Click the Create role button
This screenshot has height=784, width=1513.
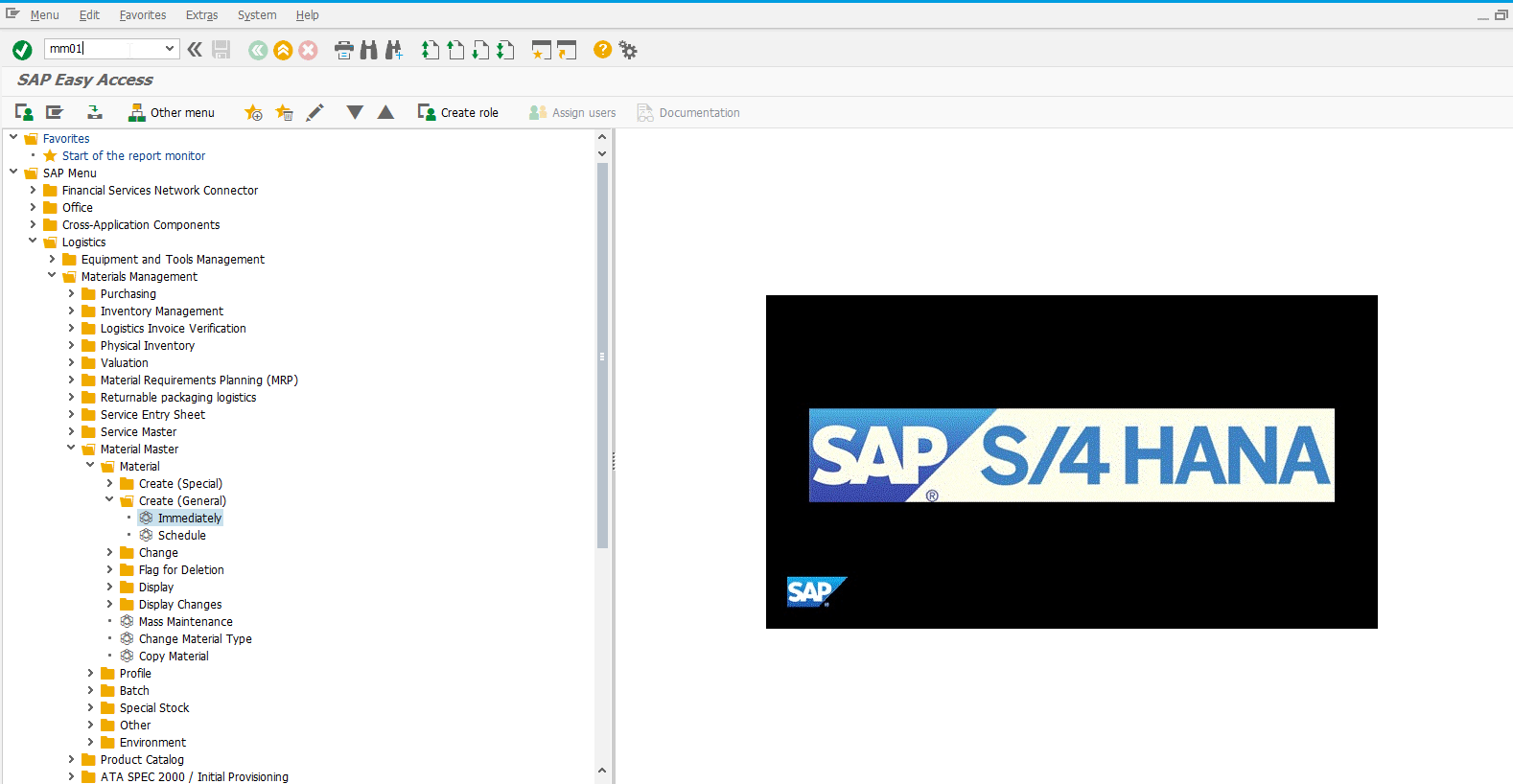tap(458, 112)
